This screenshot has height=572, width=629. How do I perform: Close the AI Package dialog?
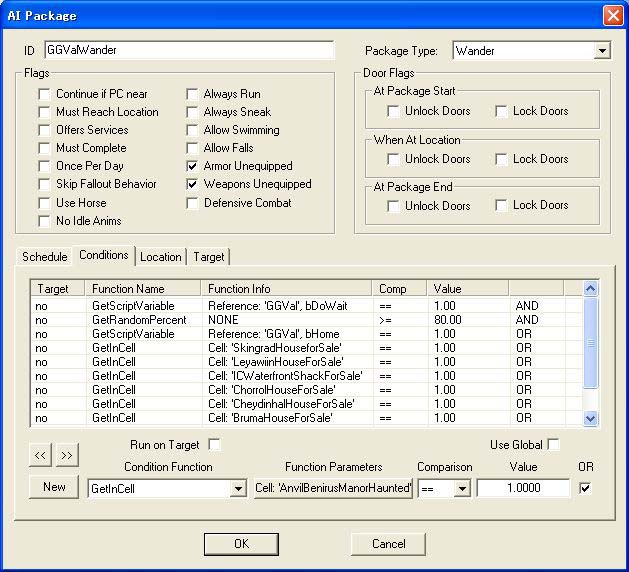(x=613, y=16)
